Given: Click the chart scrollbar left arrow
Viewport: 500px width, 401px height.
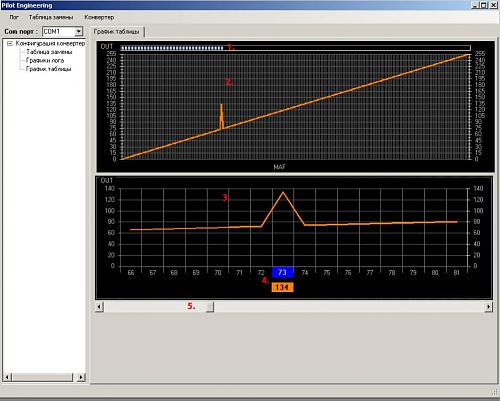Looking at the screenshot, I should pos(99,306).
